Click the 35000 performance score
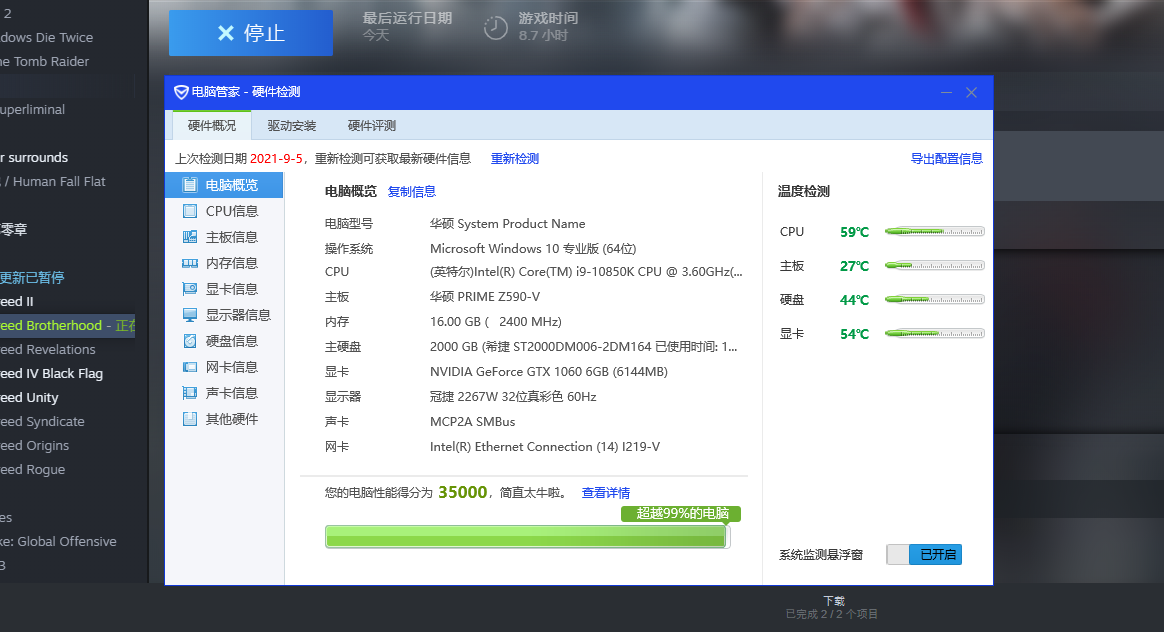 pyautogui.click(x=462, y=492)
